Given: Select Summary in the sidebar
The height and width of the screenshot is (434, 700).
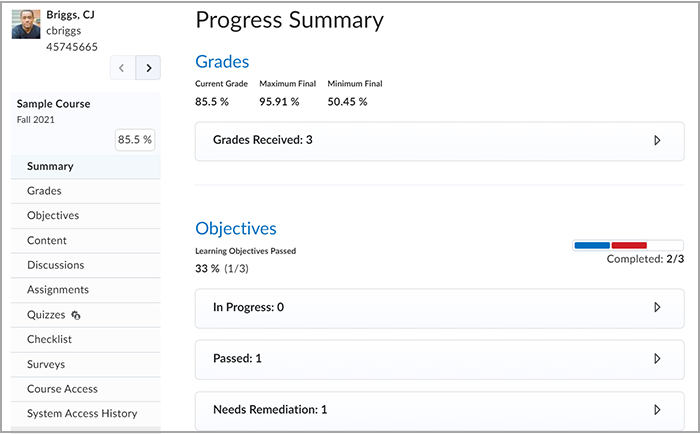Looking at the screenshot, I should (86, 167).
